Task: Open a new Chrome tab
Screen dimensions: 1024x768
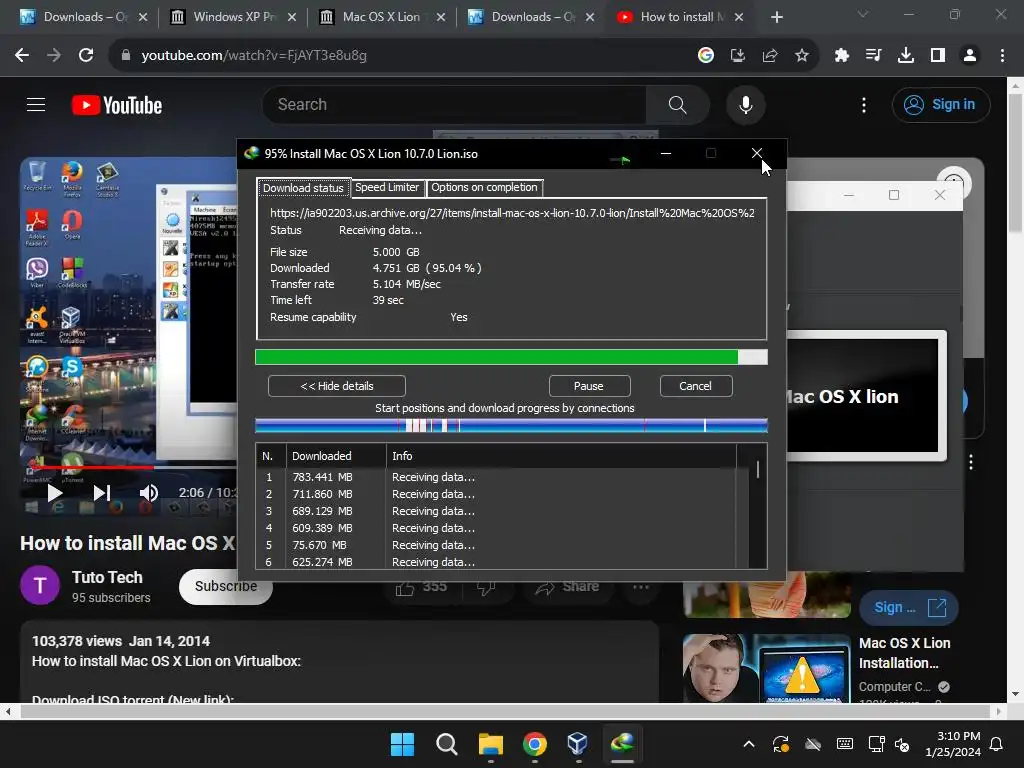Action: [x=776, y=17]
